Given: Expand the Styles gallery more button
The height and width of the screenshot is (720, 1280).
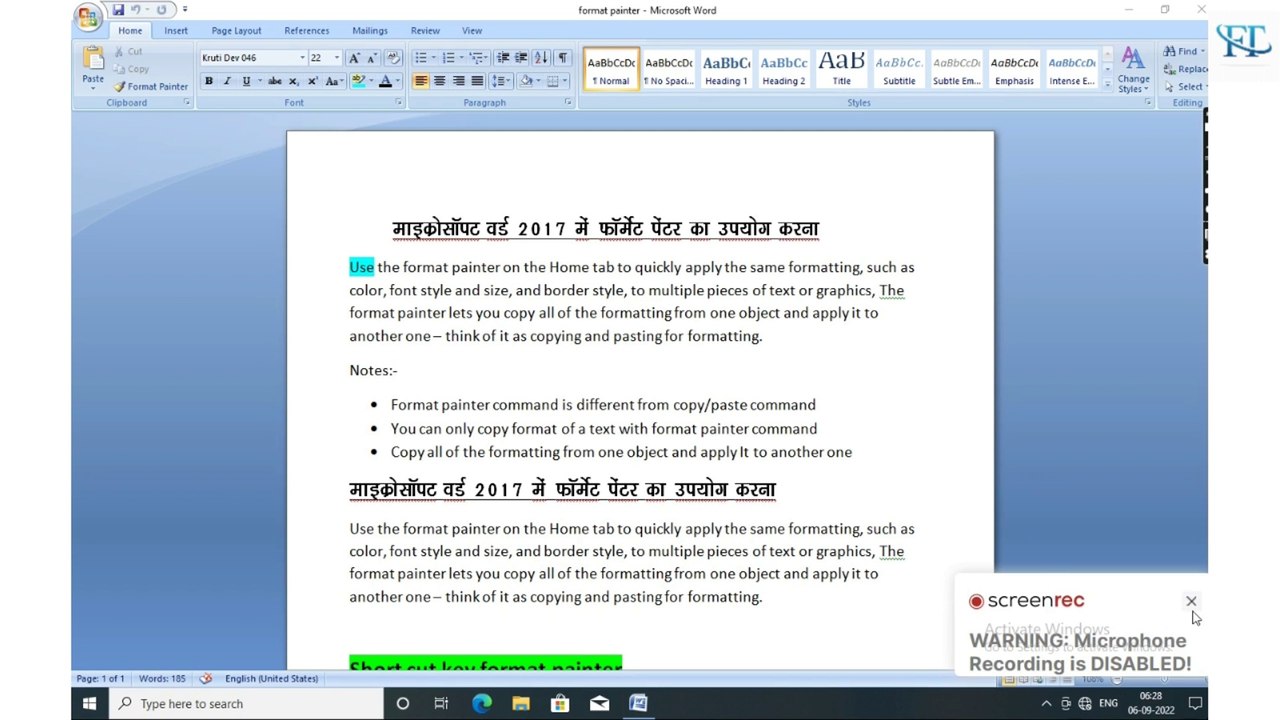Looking at the screenshot, I should tap(1107, 86).
